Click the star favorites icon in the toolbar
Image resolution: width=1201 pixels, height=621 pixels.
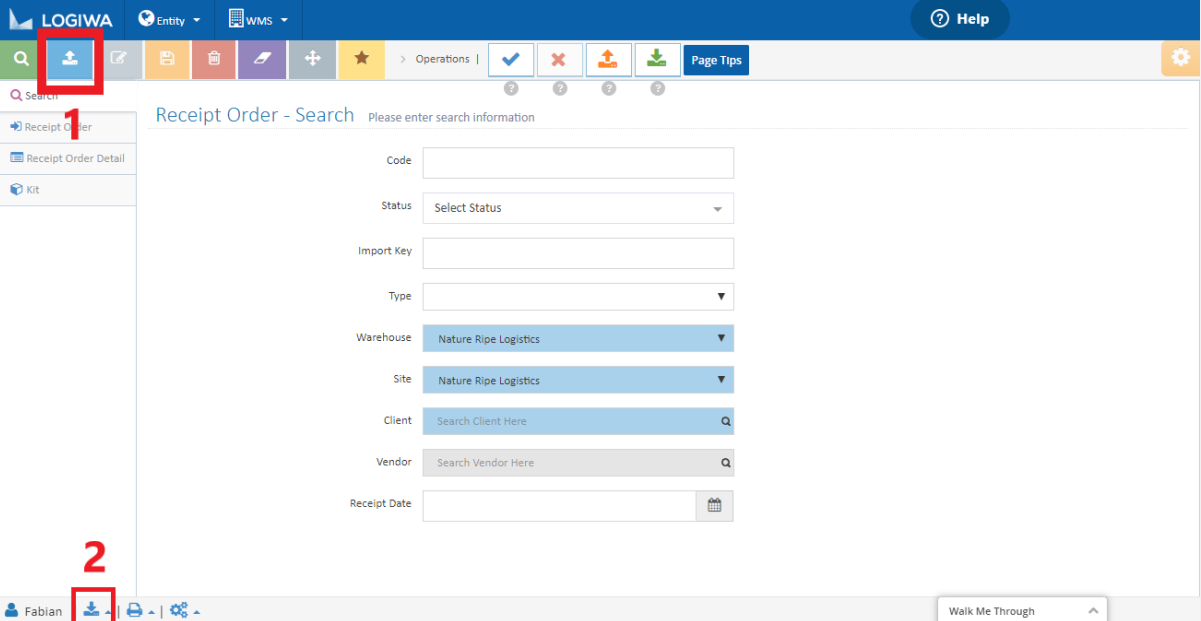[361, 59]
